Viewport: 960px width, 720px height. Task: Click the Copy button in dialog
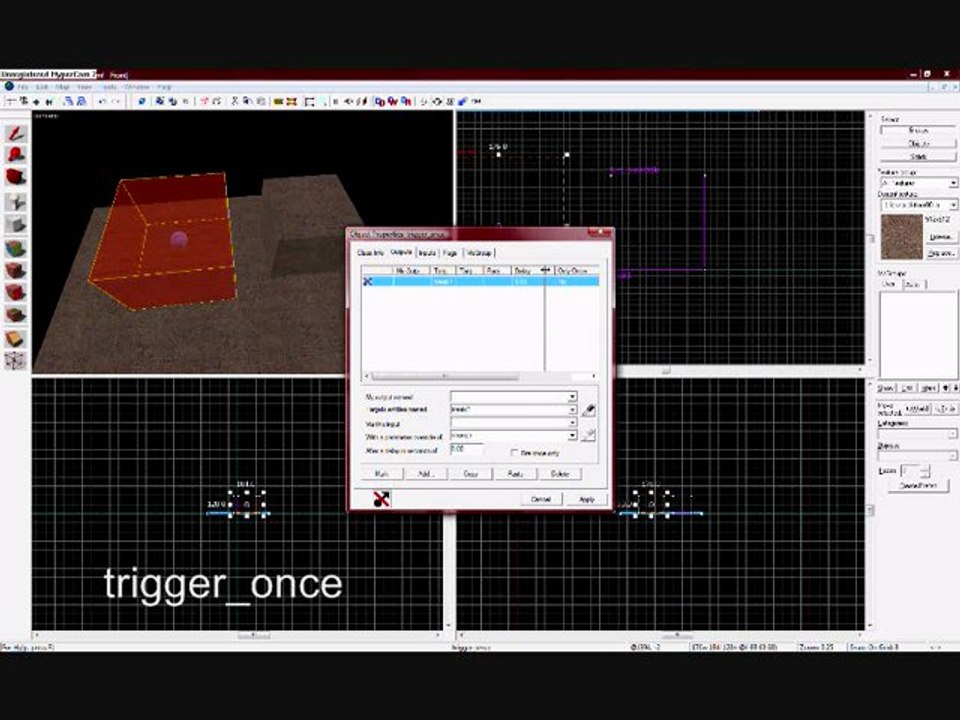(470, 474)
